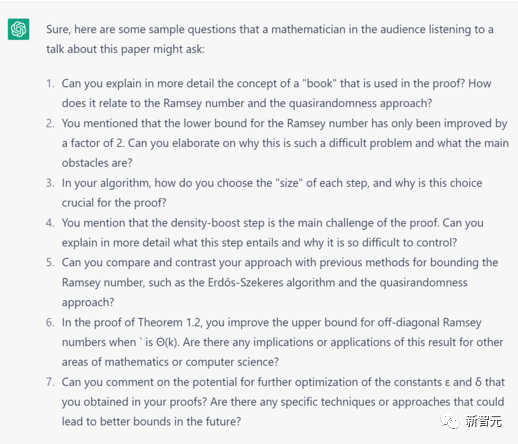Screen dimensions: 518x444
Task: Click 'areas of mathematics or computer science?'
Action: click(170, 362)
